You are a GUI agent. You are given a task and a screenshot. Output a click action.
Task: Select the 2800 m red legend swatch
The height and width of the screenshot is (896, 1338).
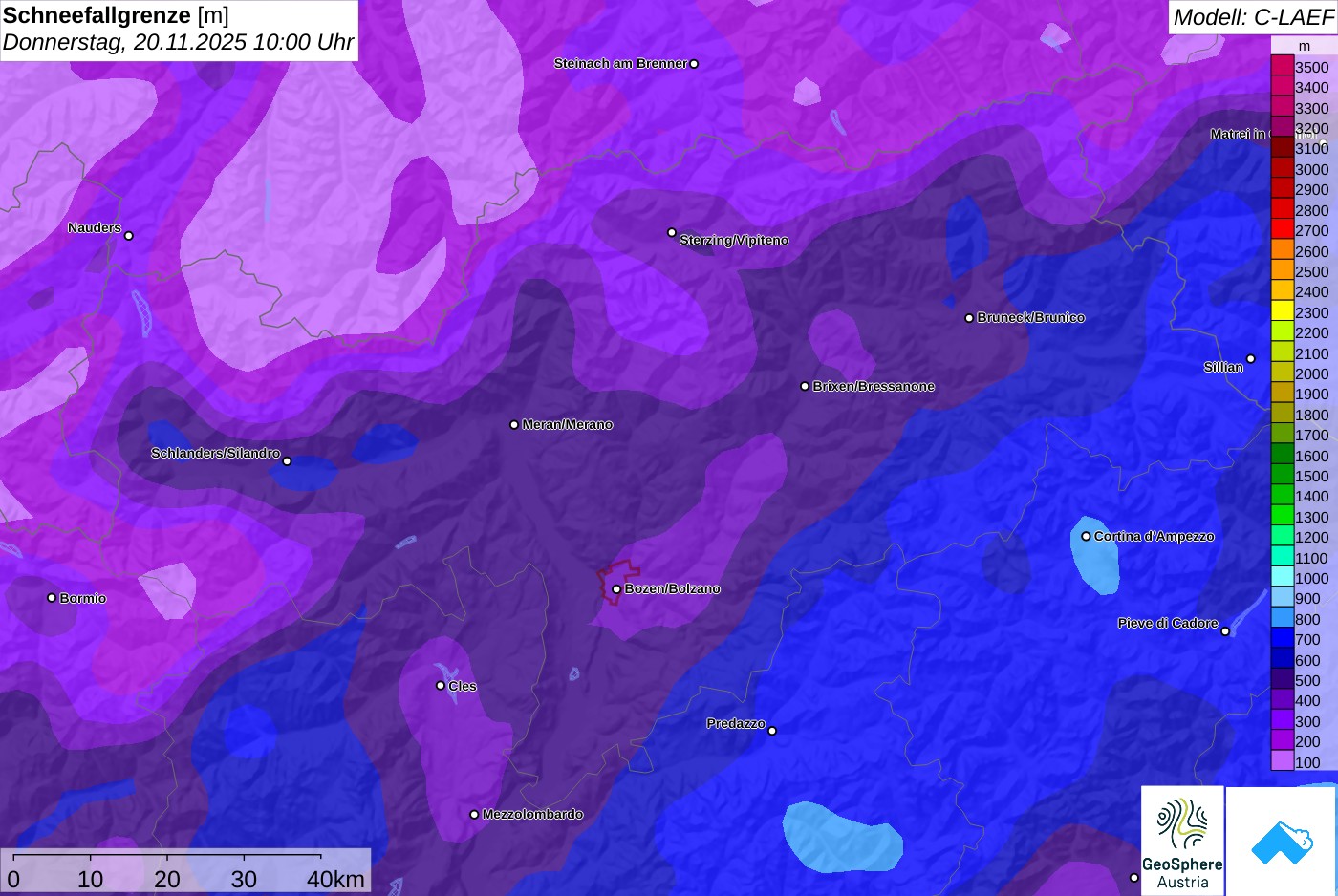point(1283,209)
